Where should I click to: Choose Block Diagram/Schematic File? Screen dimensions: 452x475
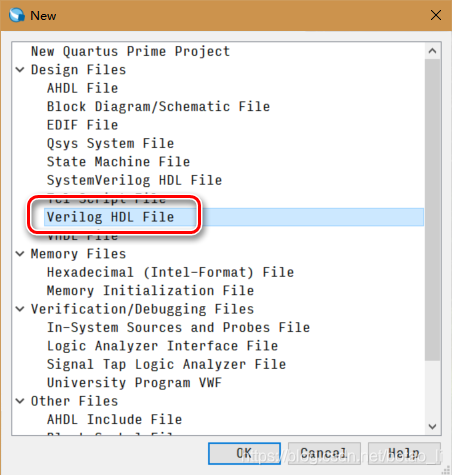[x=158, y=107]
